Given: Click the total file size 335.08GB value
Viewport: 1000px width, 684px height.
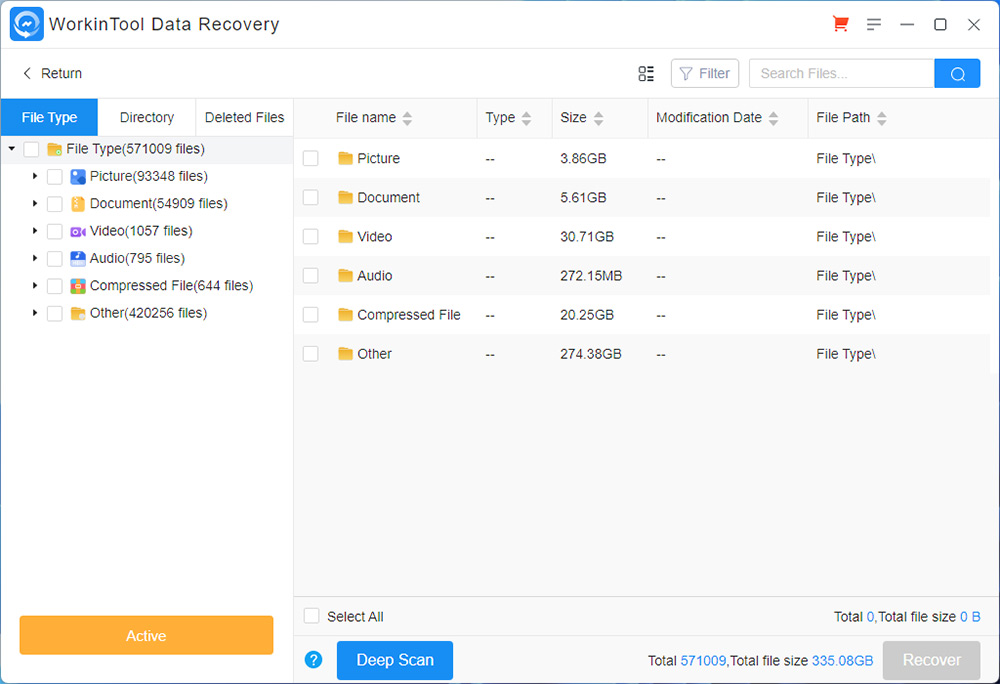Looking at the screenshot, I should point(842,660).
